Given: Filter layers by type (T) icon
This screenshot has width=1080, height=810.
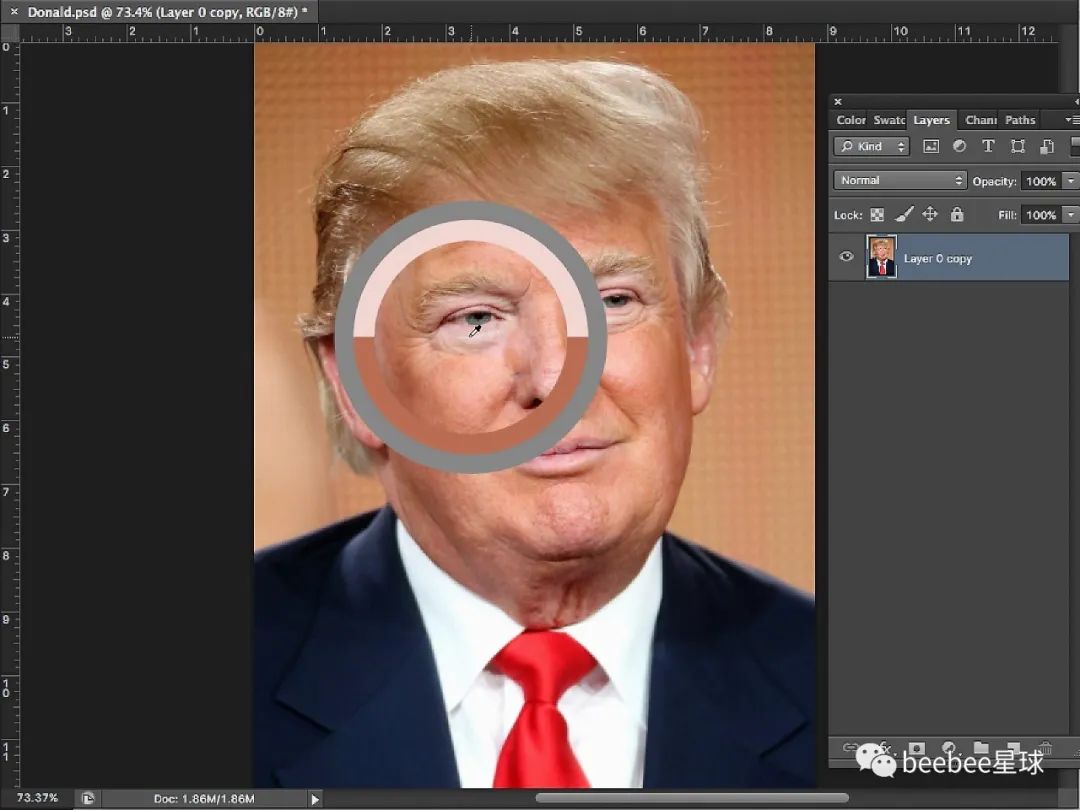Looking at the screenshot, I should pos(988,146).
